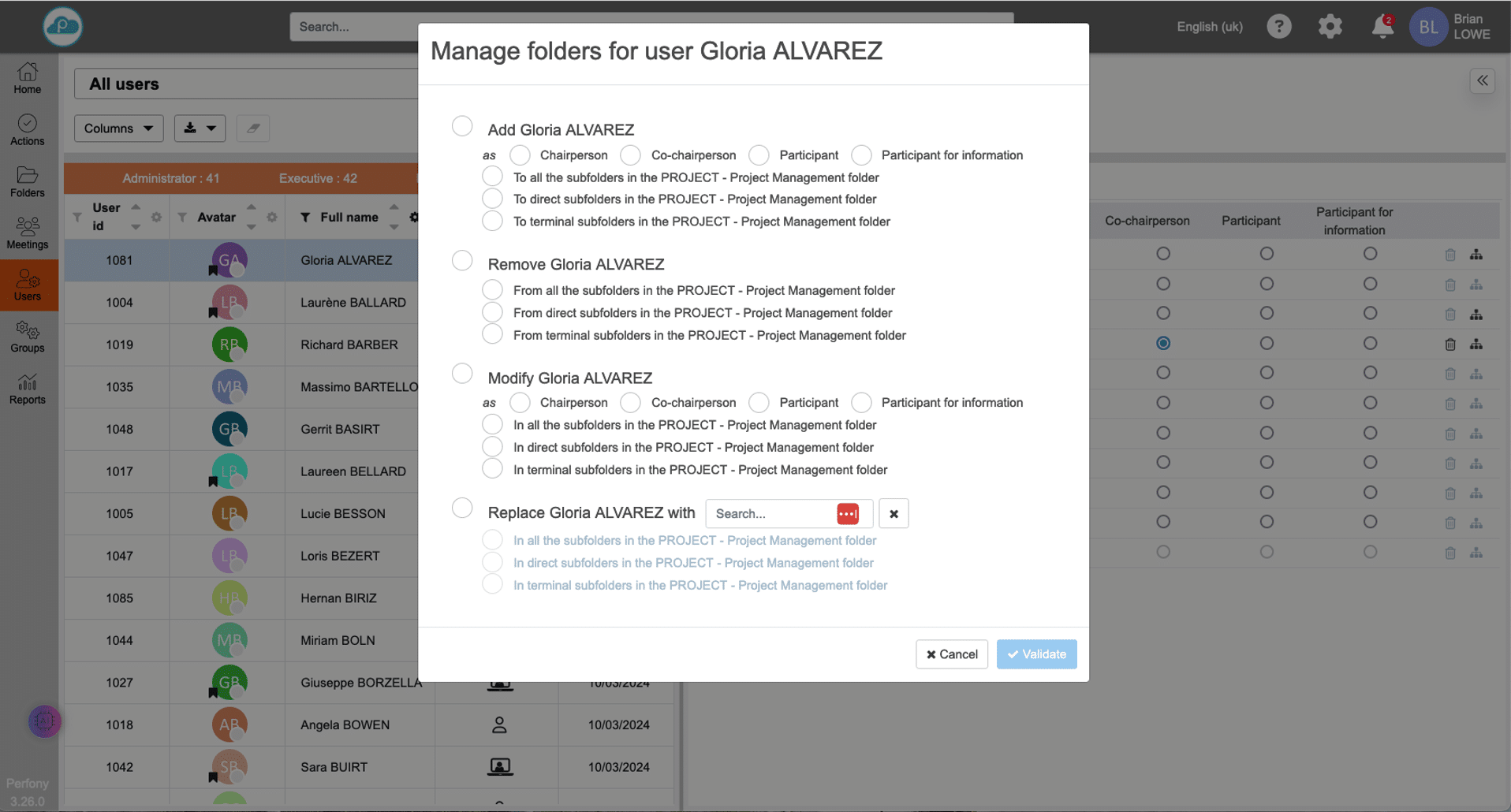
Task: Open the Folders menu item
Action: 28,181
